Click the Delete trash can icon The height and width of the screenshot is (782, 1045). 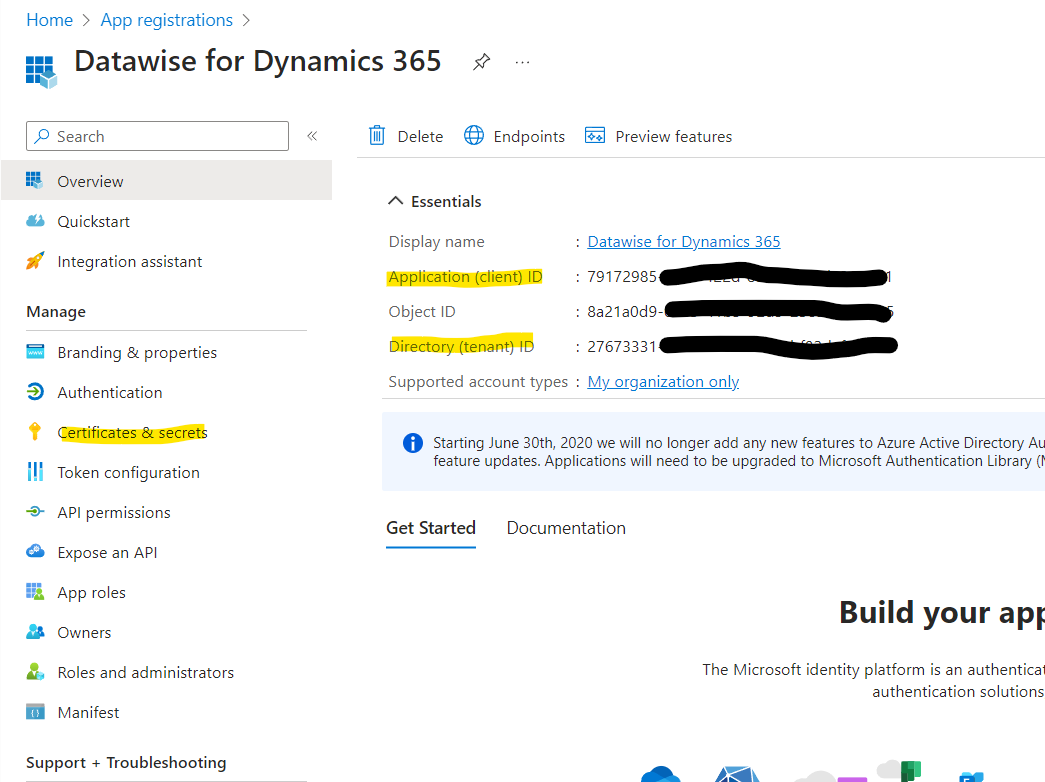pos(377,135)
